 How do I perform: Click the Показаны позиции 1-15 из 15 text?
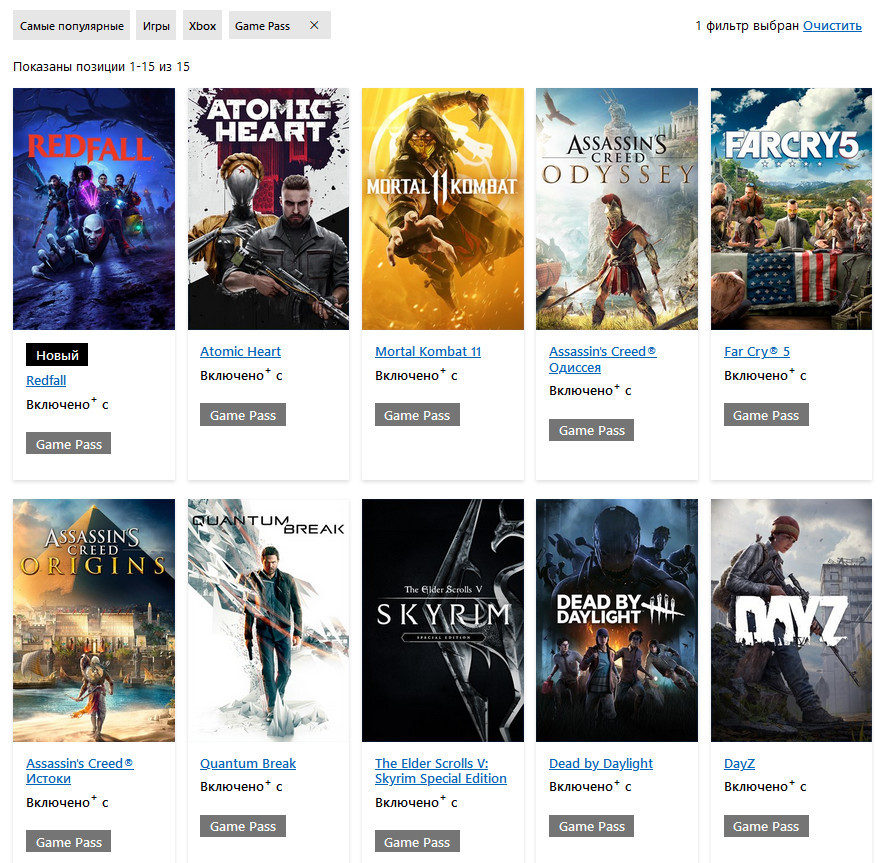[101, 66]
